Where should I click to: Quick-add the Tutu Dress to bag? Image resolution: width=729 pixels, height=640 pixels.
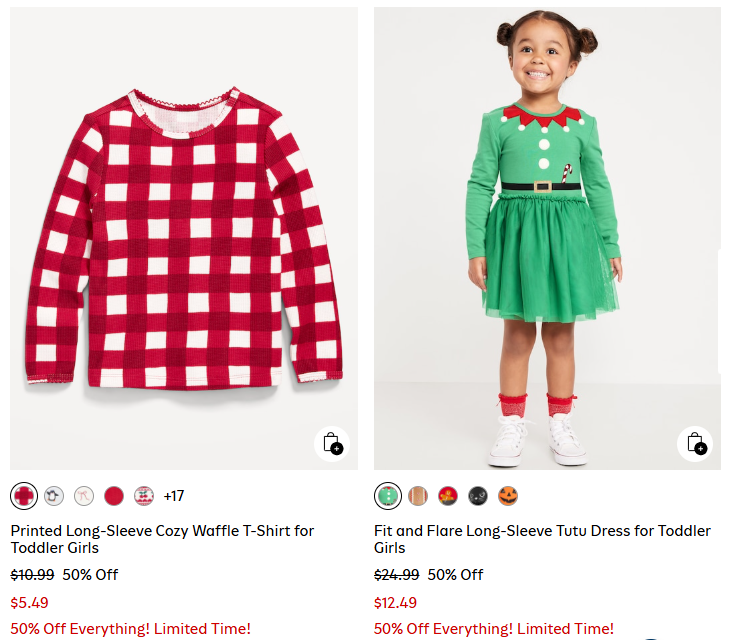[x=696, y=443]
